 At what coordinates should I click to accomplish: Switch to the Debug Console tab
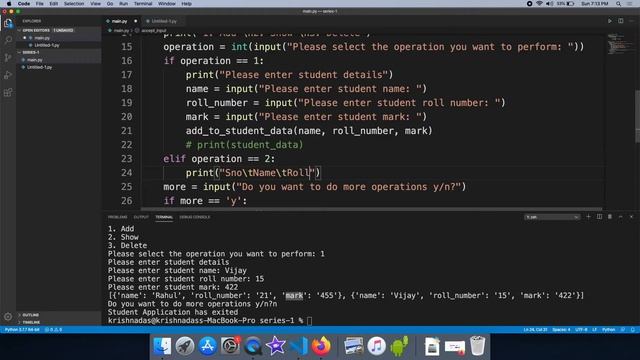point(195,217)
